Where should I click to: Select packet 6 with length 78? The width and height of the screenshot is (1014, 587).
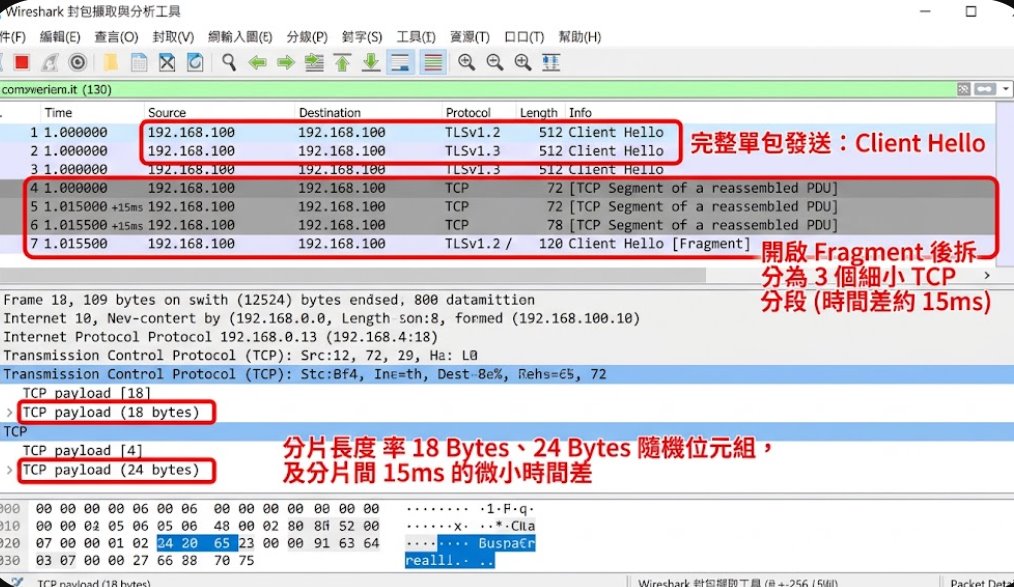pyautogui.click(x=498, y=225)
